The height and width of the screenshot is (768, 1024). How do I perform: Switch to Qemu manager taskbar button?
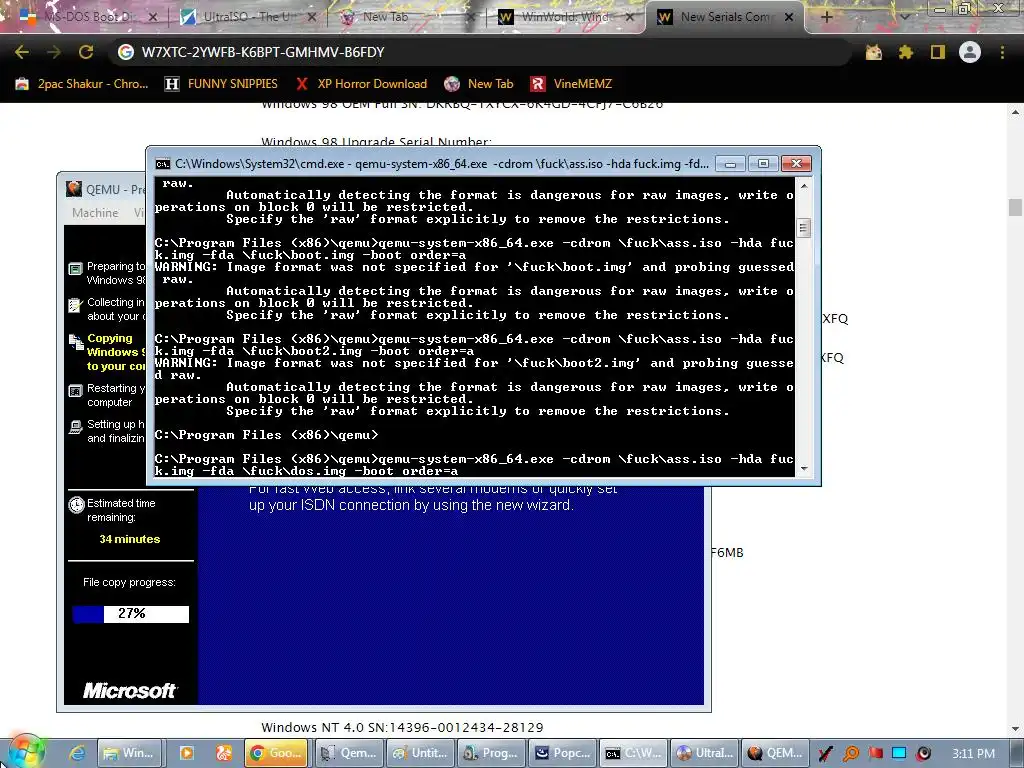pos(349,753)
